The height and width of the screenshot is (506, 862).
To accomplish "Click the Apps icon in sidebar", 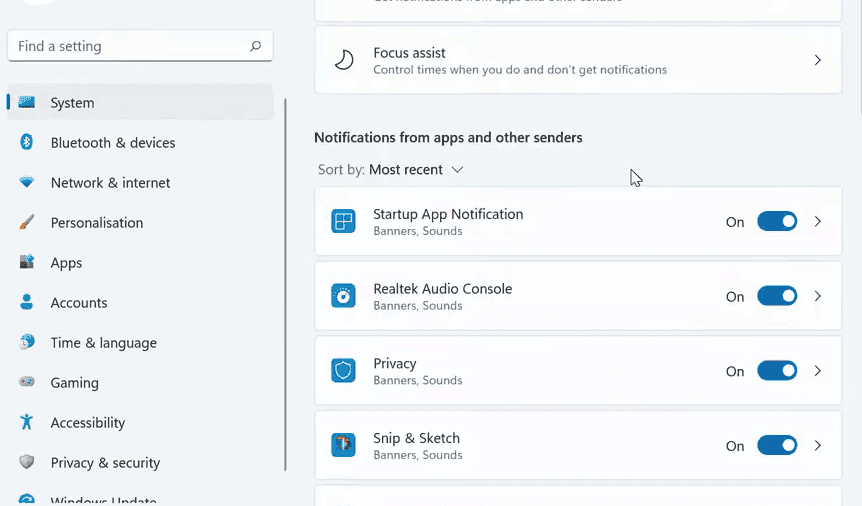I will (26, 262).
